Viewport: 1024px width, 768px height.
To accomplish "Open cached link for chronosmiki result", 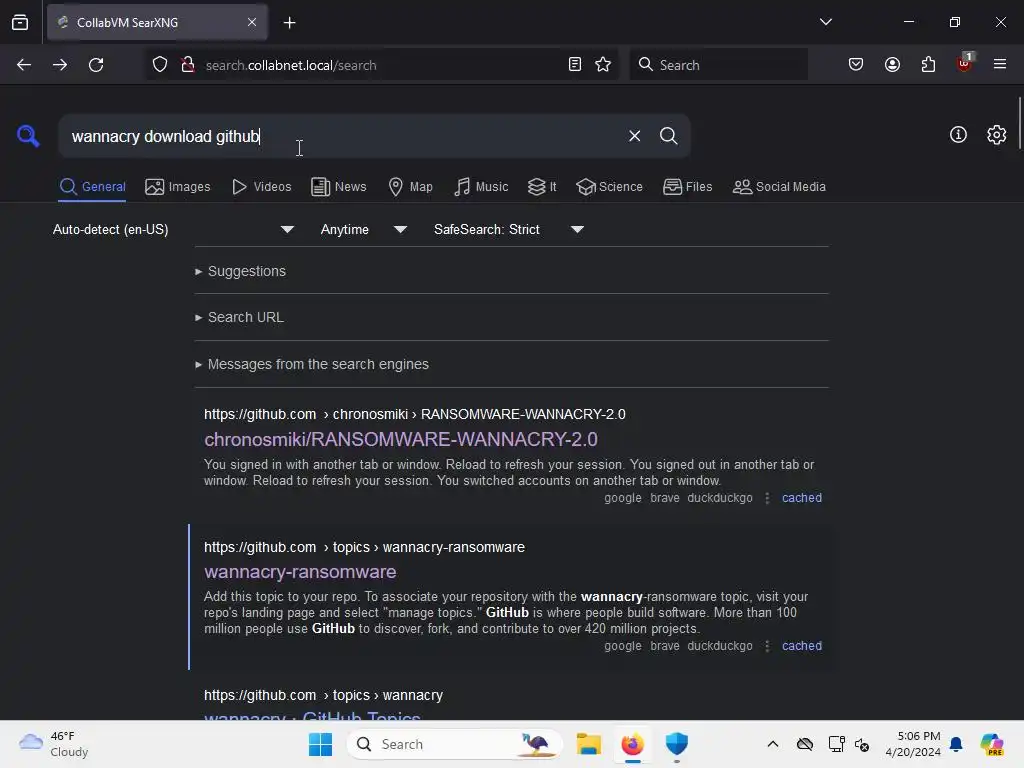I will pyautogui.click(x=801, y=498).
